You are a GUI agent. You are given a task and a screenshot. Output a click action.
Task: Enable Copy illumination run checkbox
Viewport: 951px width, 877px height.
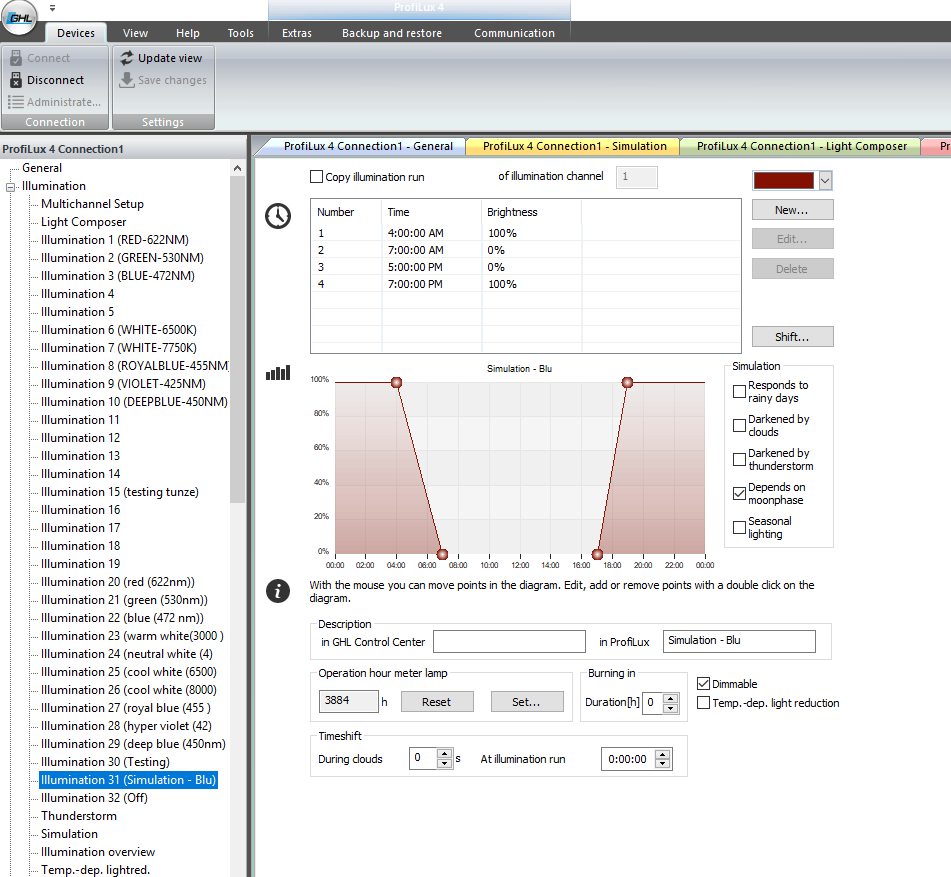click(316, 176)
